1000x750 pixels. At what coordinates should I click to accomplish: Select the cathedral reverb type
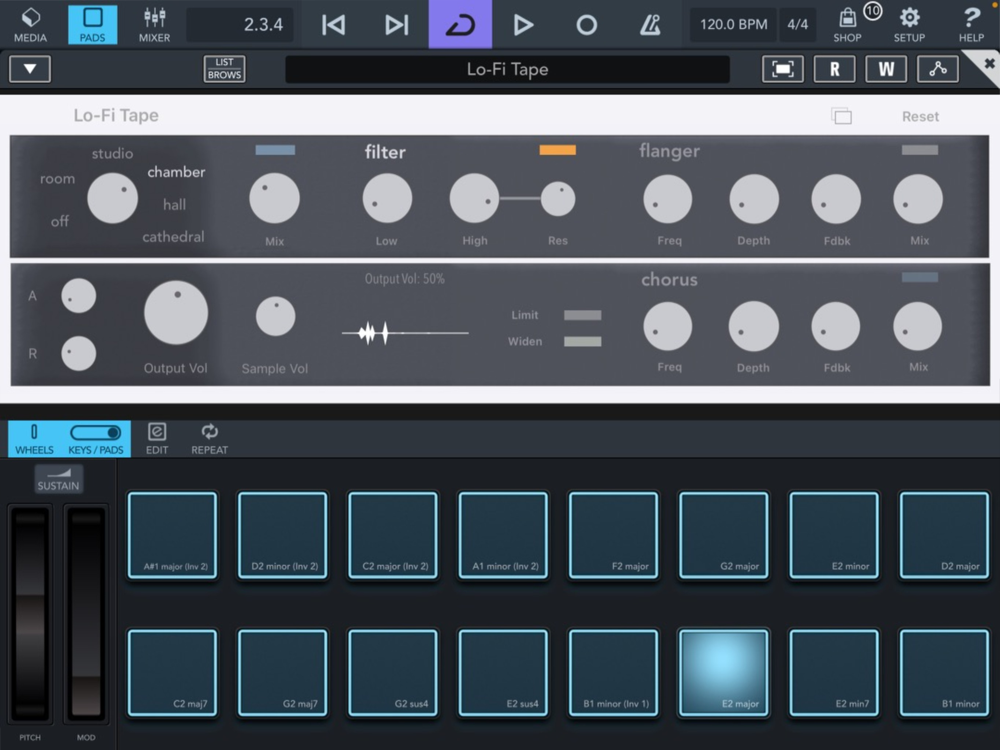(x=173, y=237)
